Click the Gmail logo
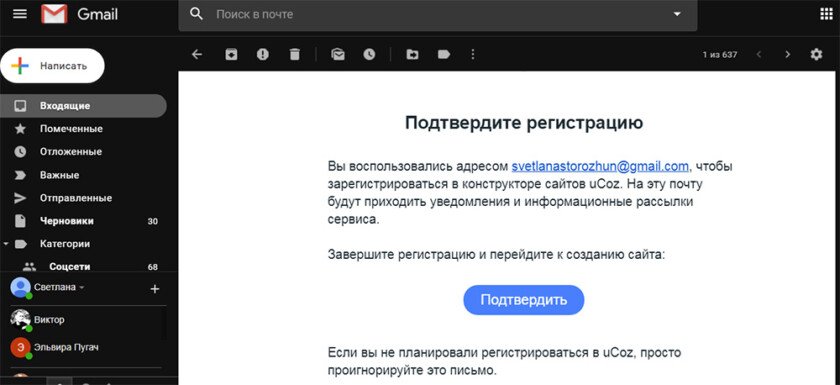The image size is (840, 385). [x=79, y=14]
